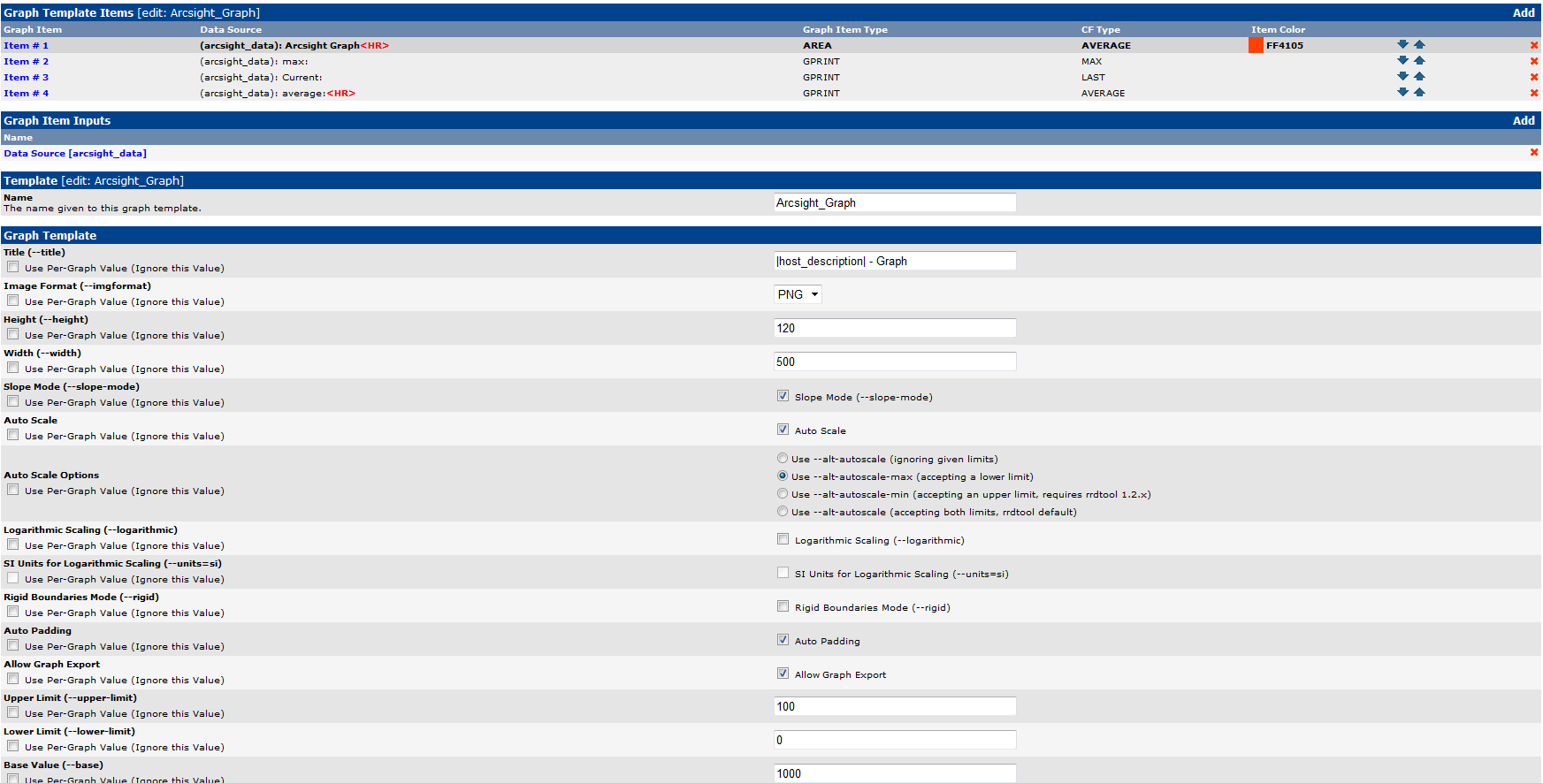This screenshot has height=784, width=1543.
Task: Move Item # 2 up with the arrow
Action: 1419,60
